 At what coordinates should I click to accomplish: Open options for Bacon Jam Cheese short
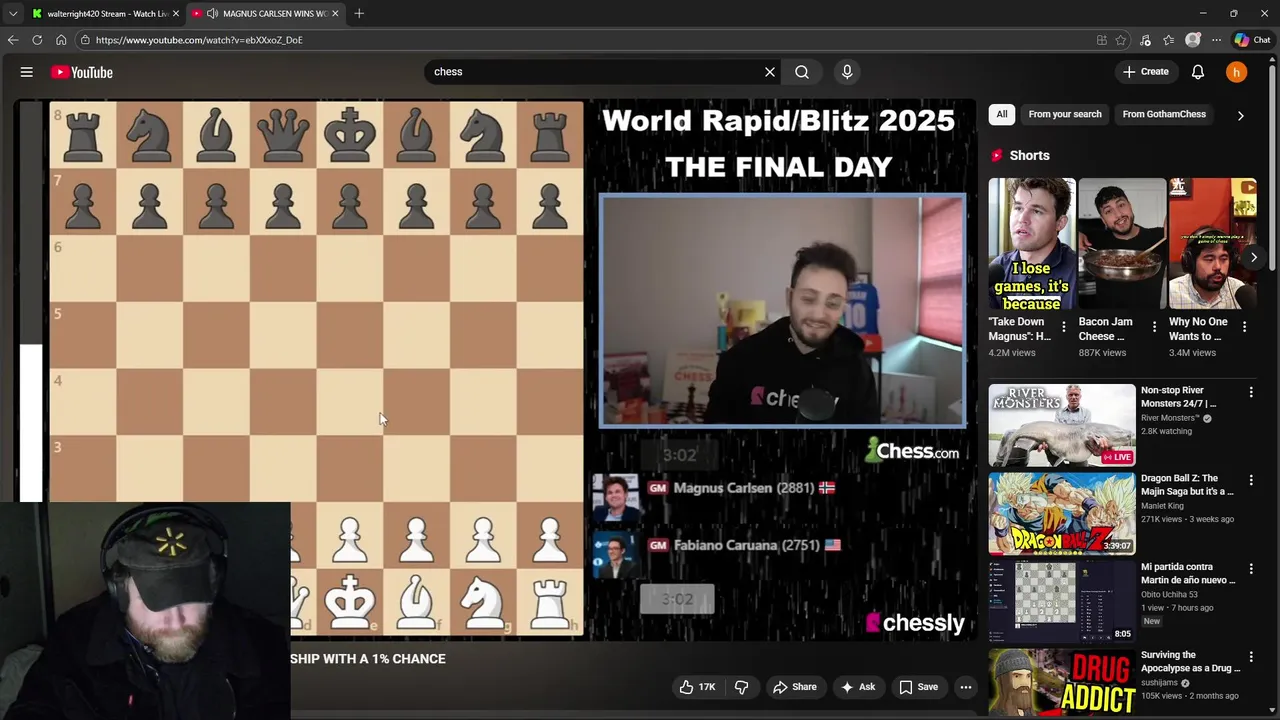pyautogui.click(x=1154, y=327)
